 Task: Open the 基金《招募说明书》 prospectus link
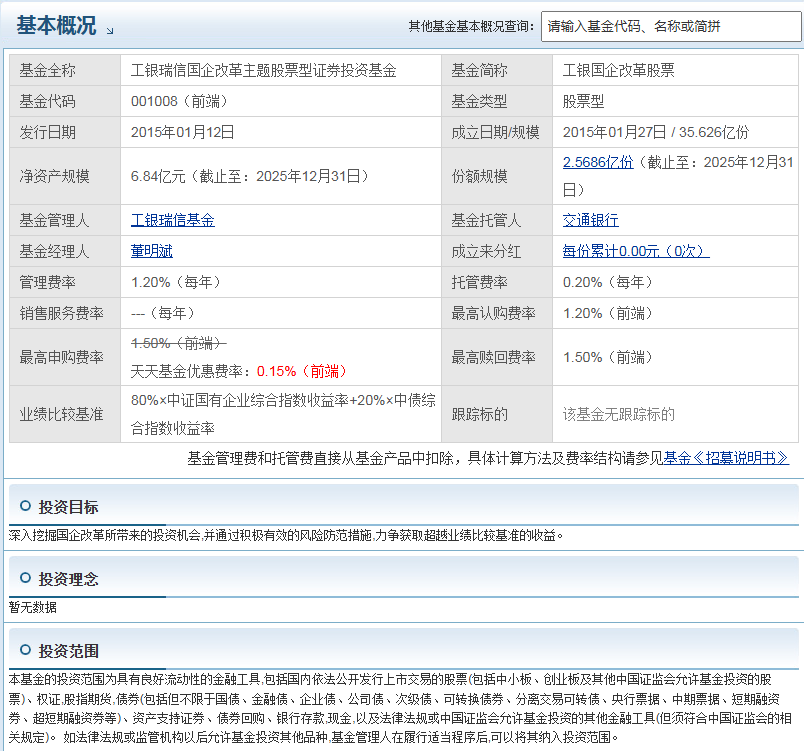[726, 458]
